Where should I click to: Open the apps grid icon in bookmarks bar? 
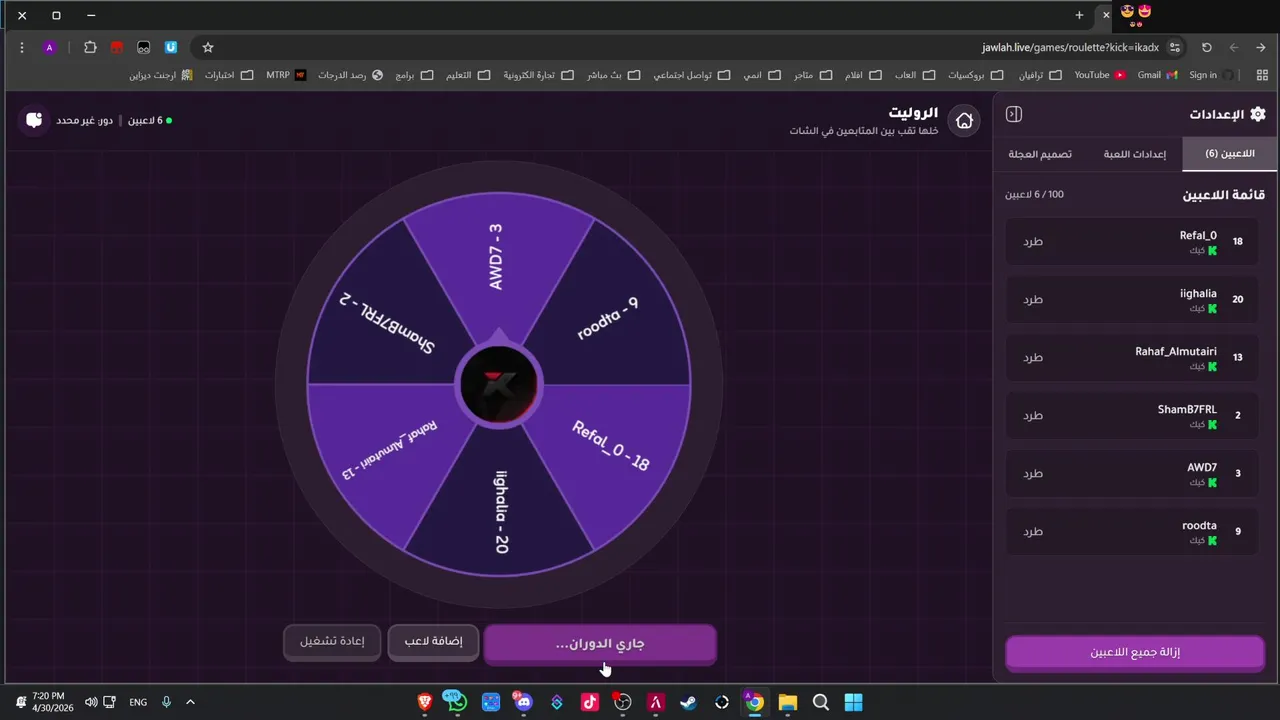coord(1262,75)
